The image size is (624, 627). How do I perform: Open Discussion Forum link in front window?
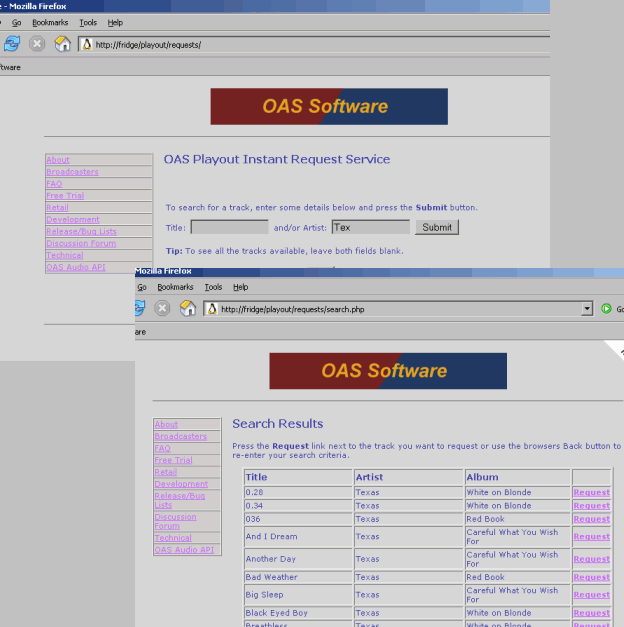pos(176,521)
